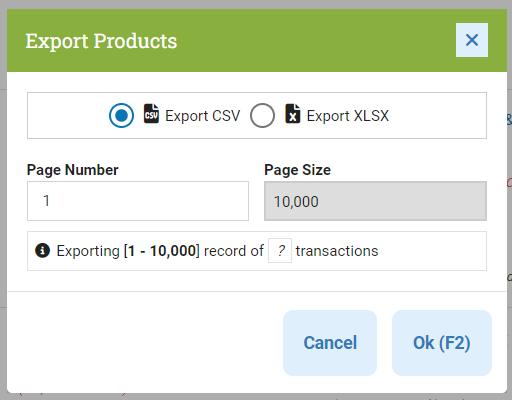Click the info circle icon

pyautogui.click(x=42, y=251)
